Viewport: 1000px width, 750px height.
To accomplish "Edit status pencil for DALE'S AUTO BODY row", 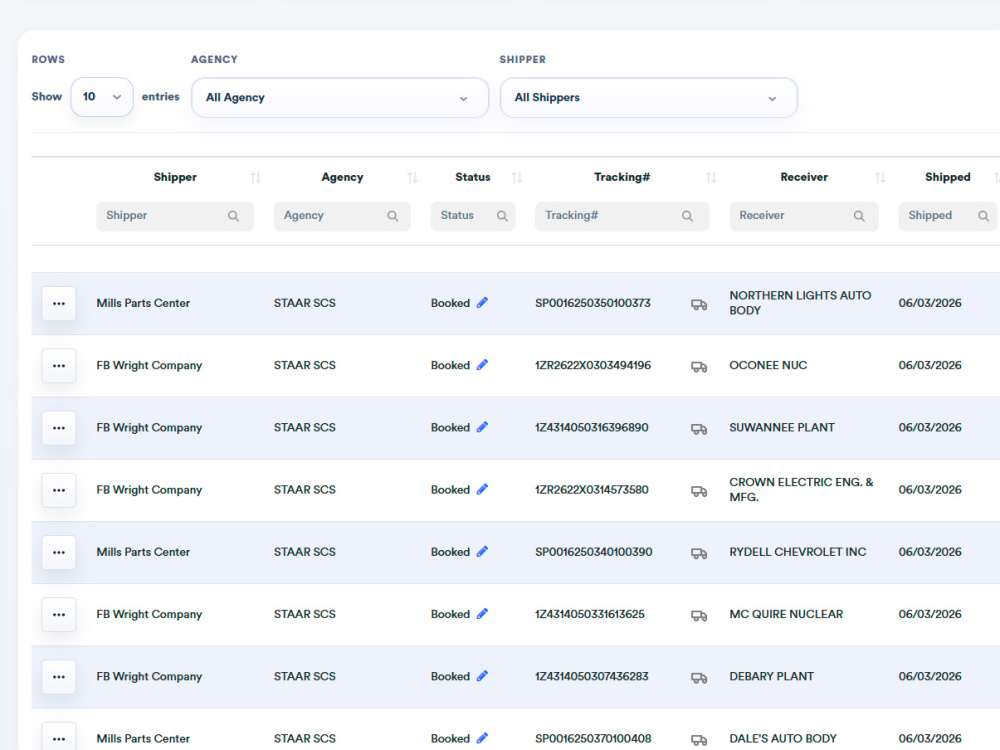I will [x=482, y=738].
